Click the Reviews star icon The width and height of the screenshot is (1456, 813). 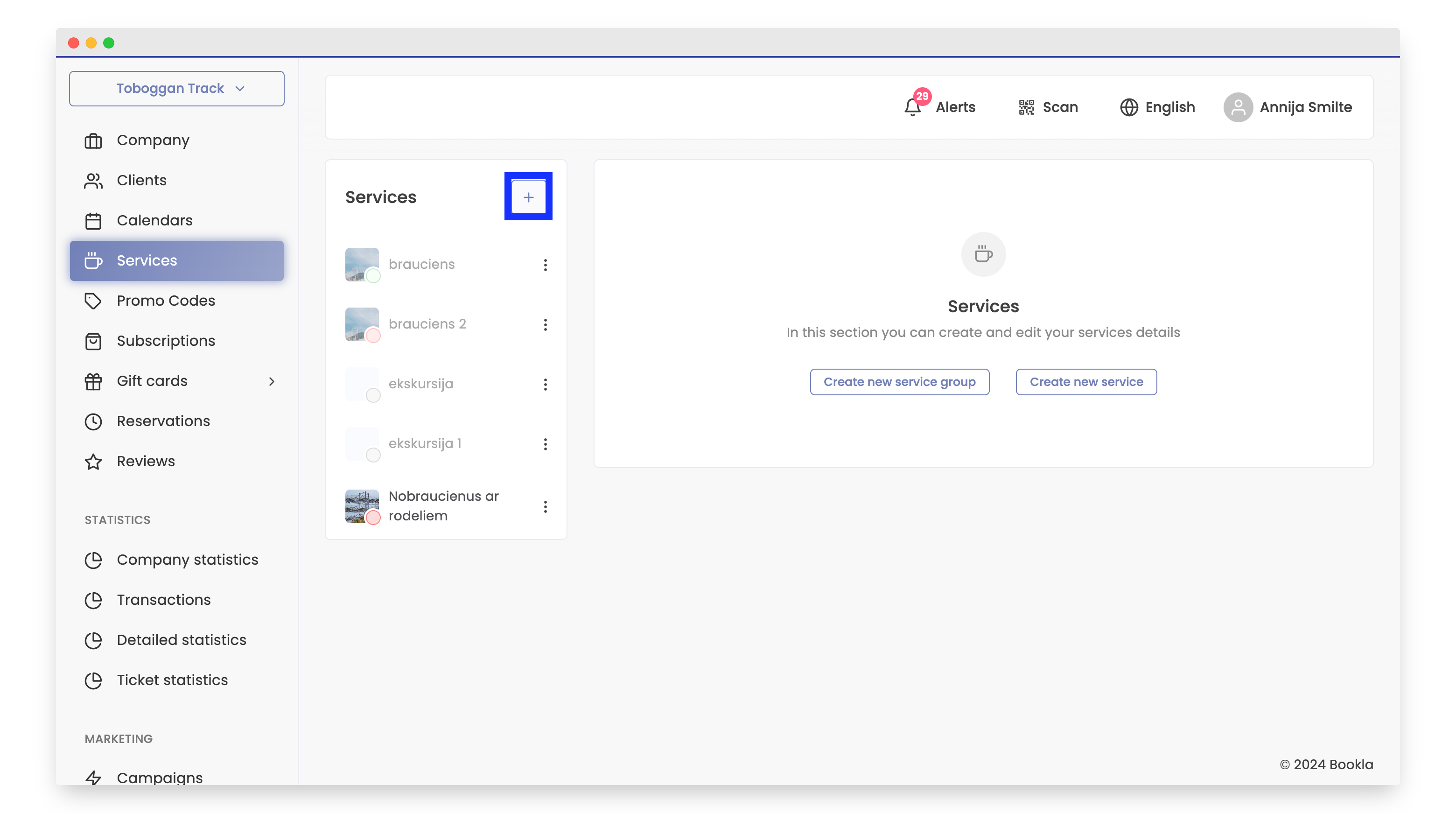pyautogui.click(x=93, y=462)
